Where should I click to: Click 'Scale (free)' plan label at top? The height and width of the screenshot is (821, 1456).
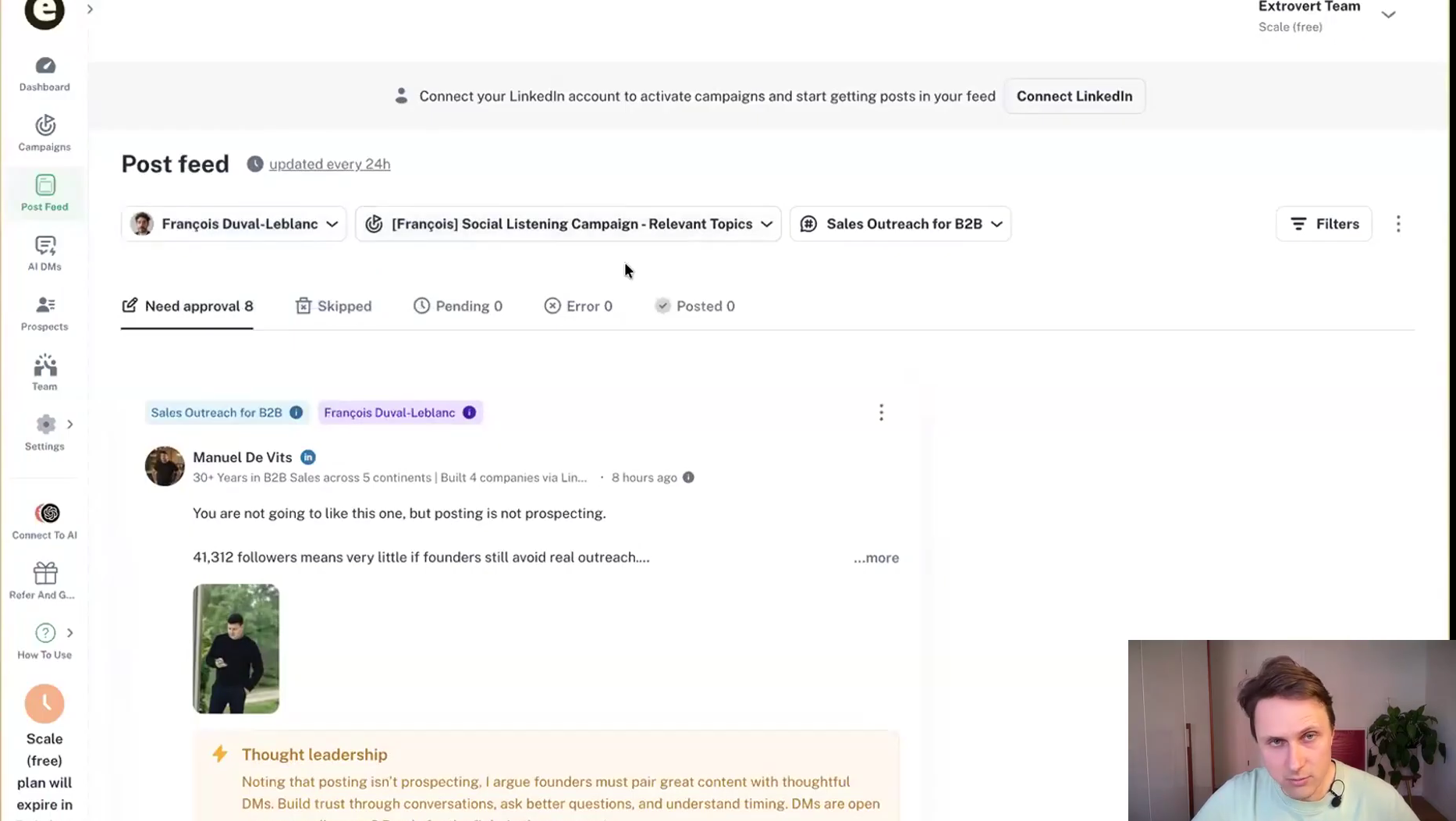[1290, 27]
